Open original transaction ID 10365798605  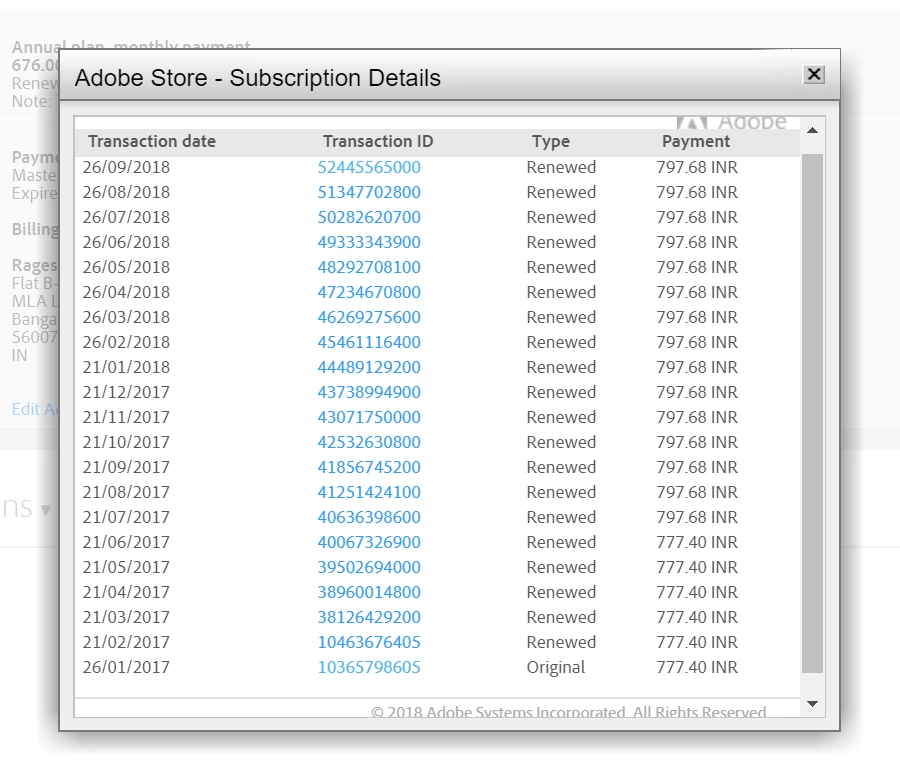pyautogui.click(x=369, y=667)
